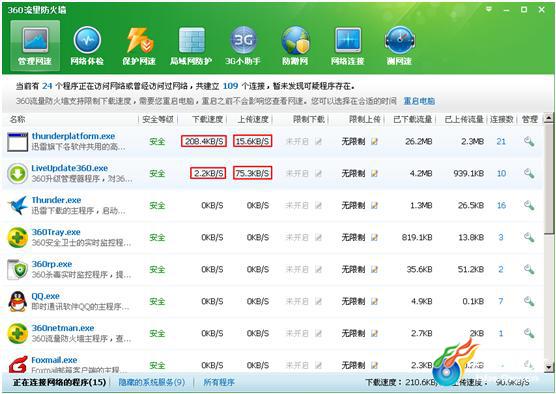Screen dimensions: 556x394
Task: Open the title bar dropdown menu arrow
Action: [489, 9]
